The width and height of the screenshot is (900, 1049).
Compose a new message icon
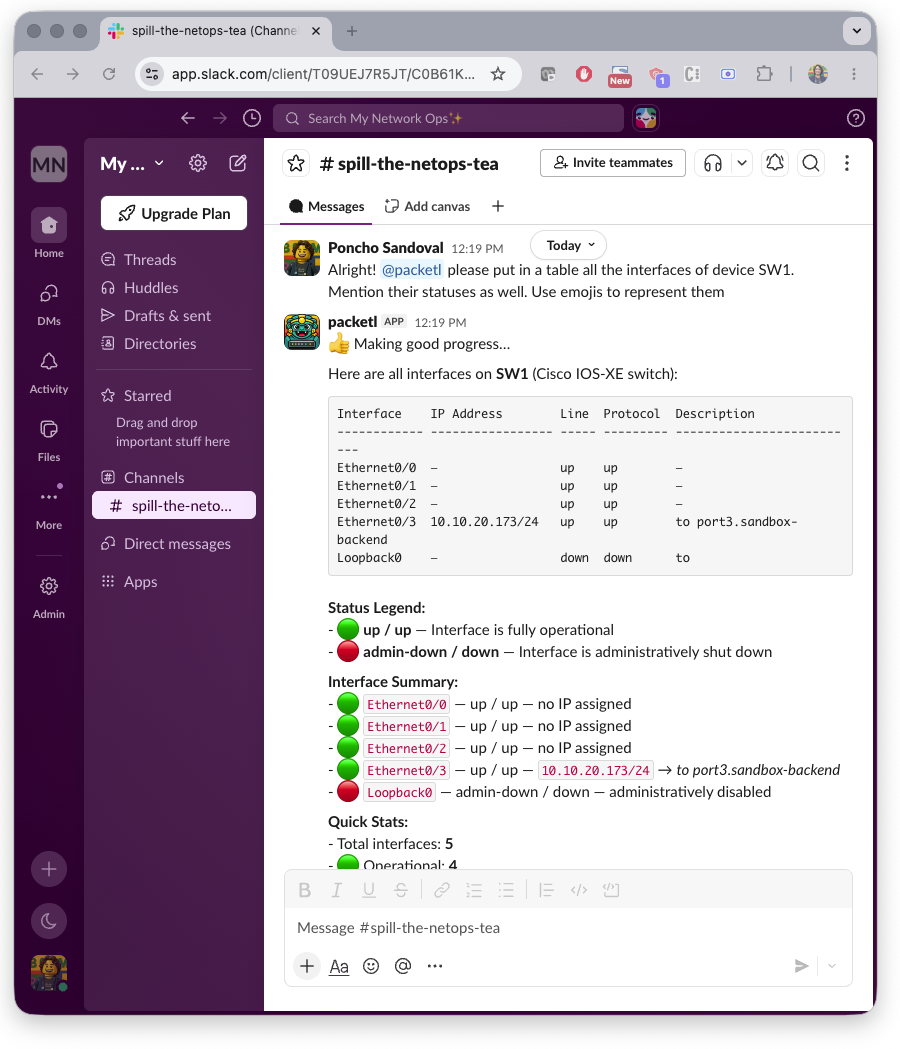(x=238, y=163)
